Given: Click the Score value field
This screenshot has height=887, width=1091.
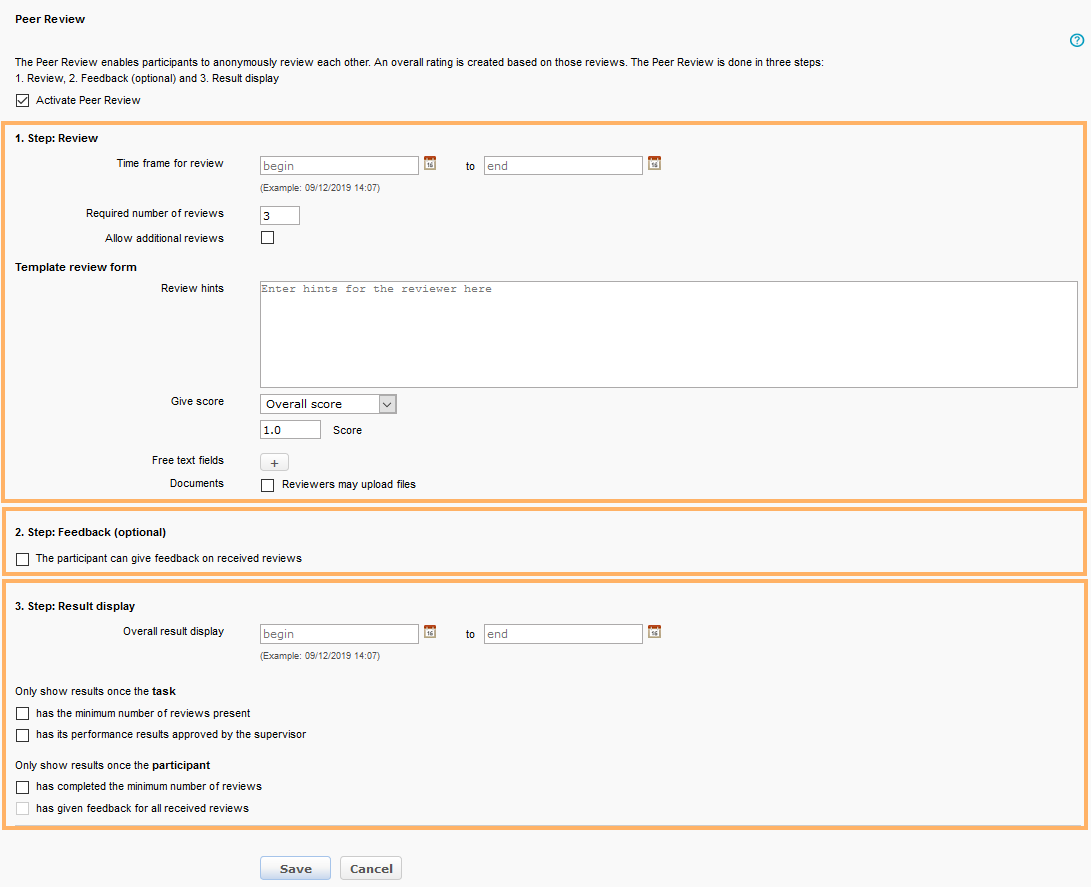Looking at the screenshot, I should point(290,429).
